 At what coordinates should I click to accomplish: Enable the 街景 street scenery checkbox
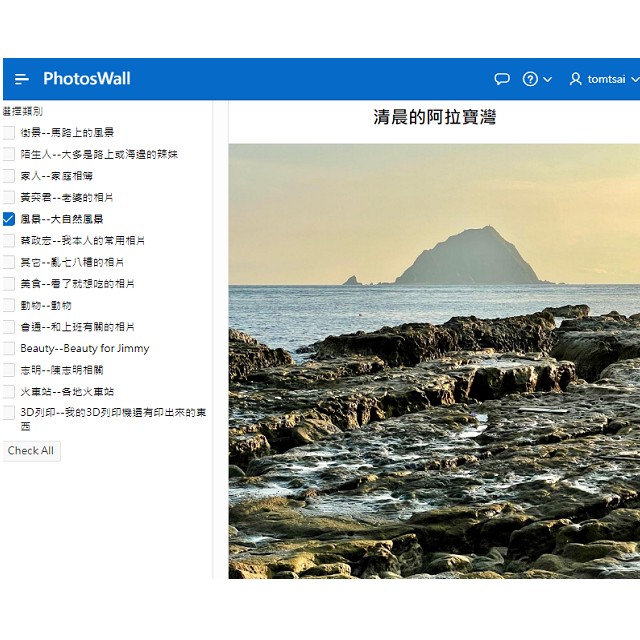pyautogui.click(x=9, y=133)
